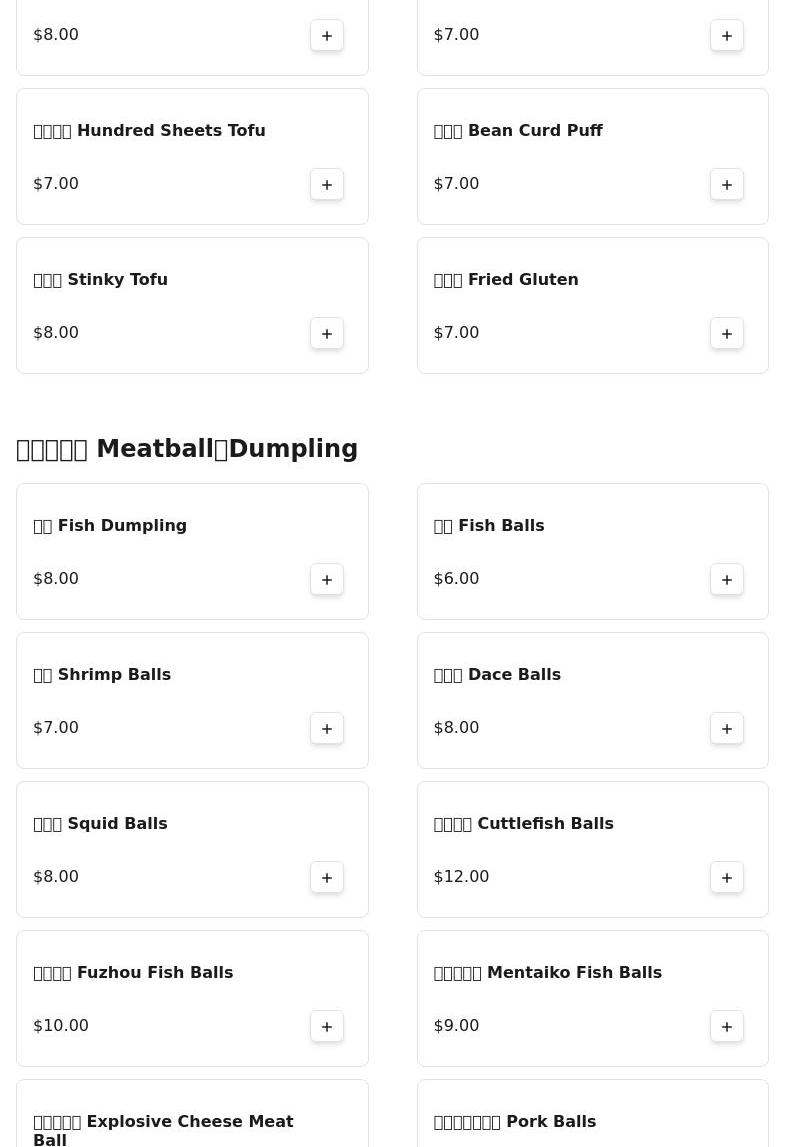Add Fish Dumpling to cart
Image resolution: width=785 pixels, height=1147 pixels.
[x=327, y=579]
